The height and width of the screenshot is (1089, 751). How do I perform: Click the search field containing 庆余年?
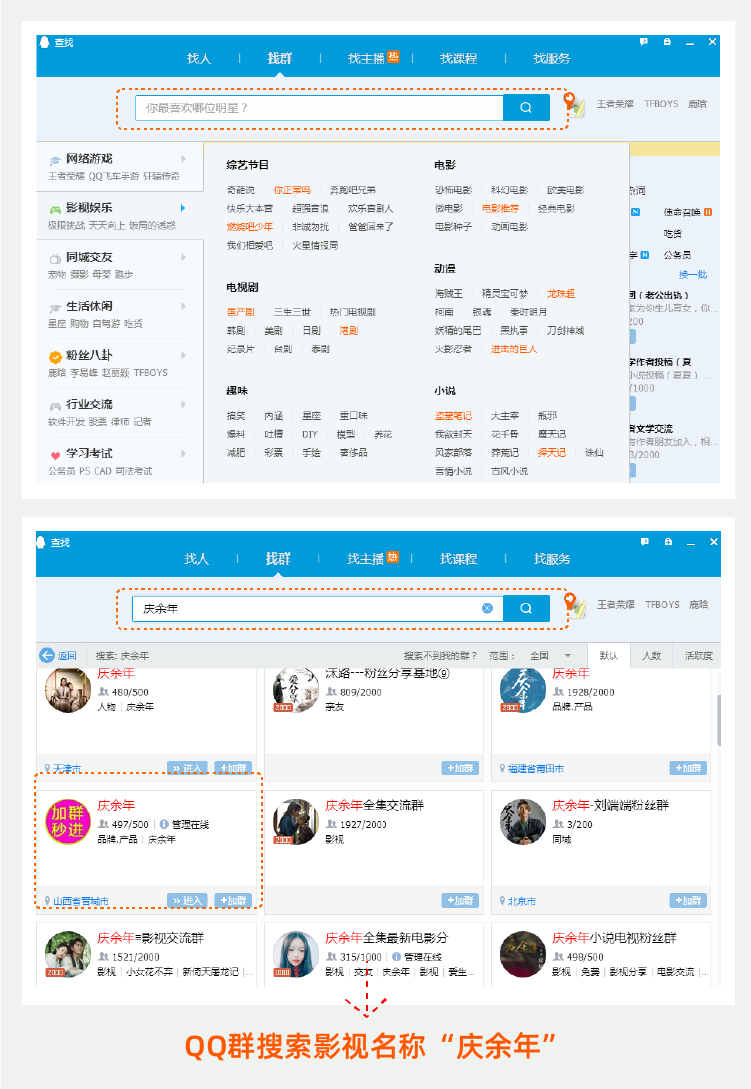[x=317, y=608]
